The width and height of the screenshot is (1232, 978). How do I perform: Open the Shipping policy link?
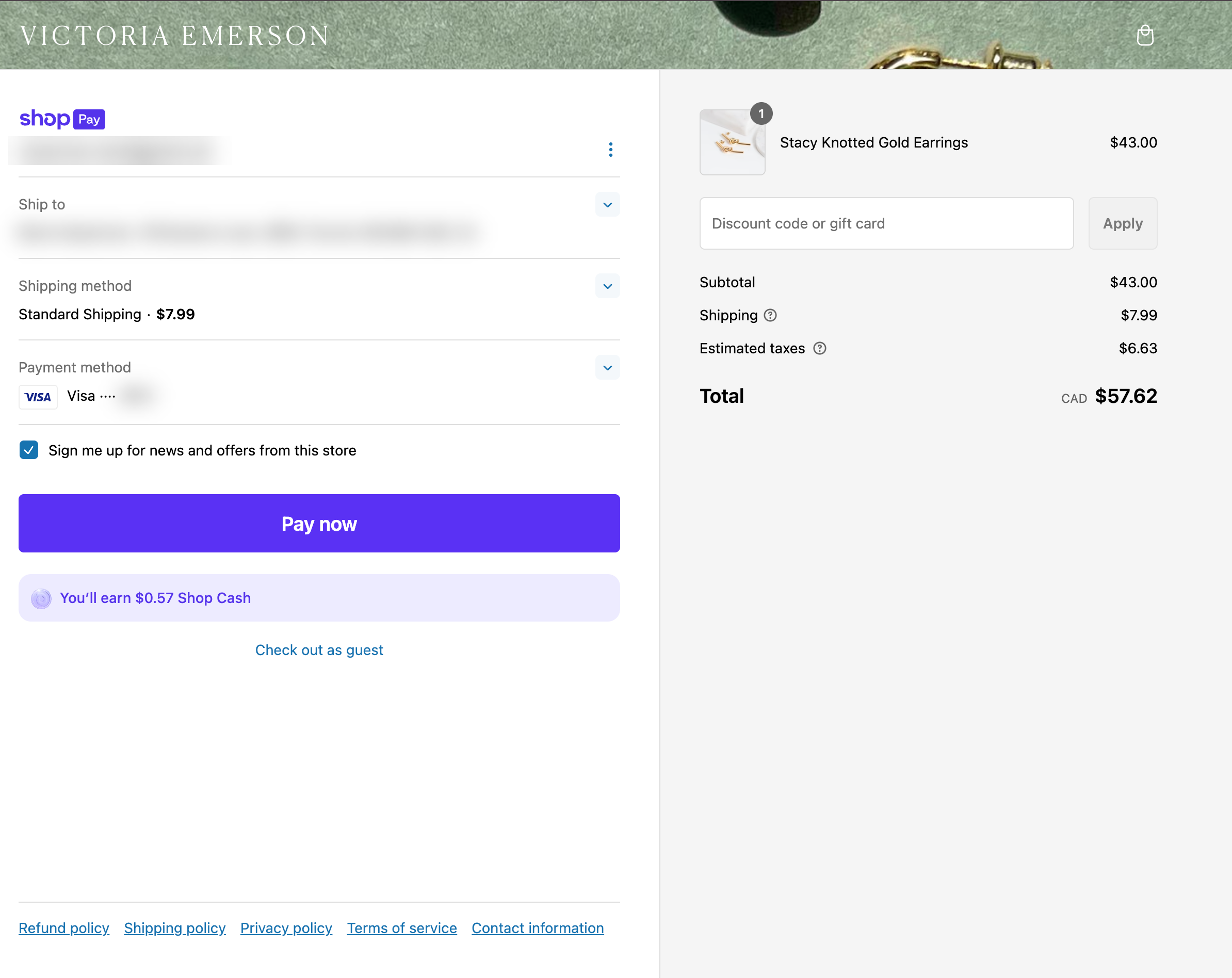tap(175, 928)
